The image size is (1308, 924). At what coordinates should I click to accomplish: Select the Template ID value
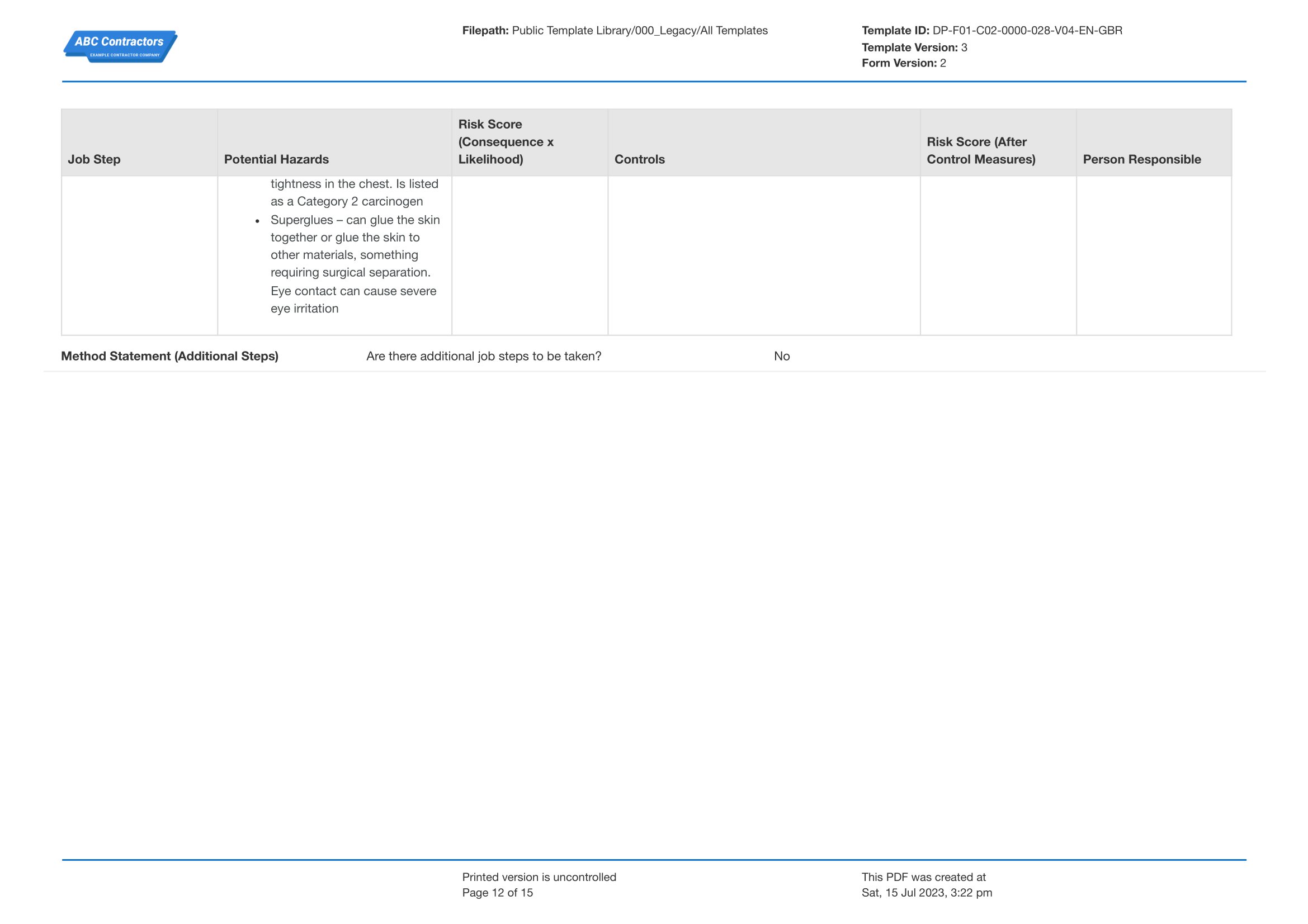1027,31
